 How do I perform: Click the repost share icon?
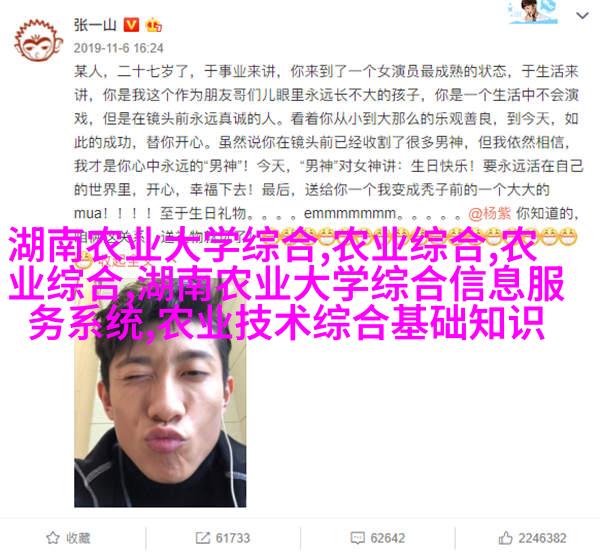(x=202, y=538)
